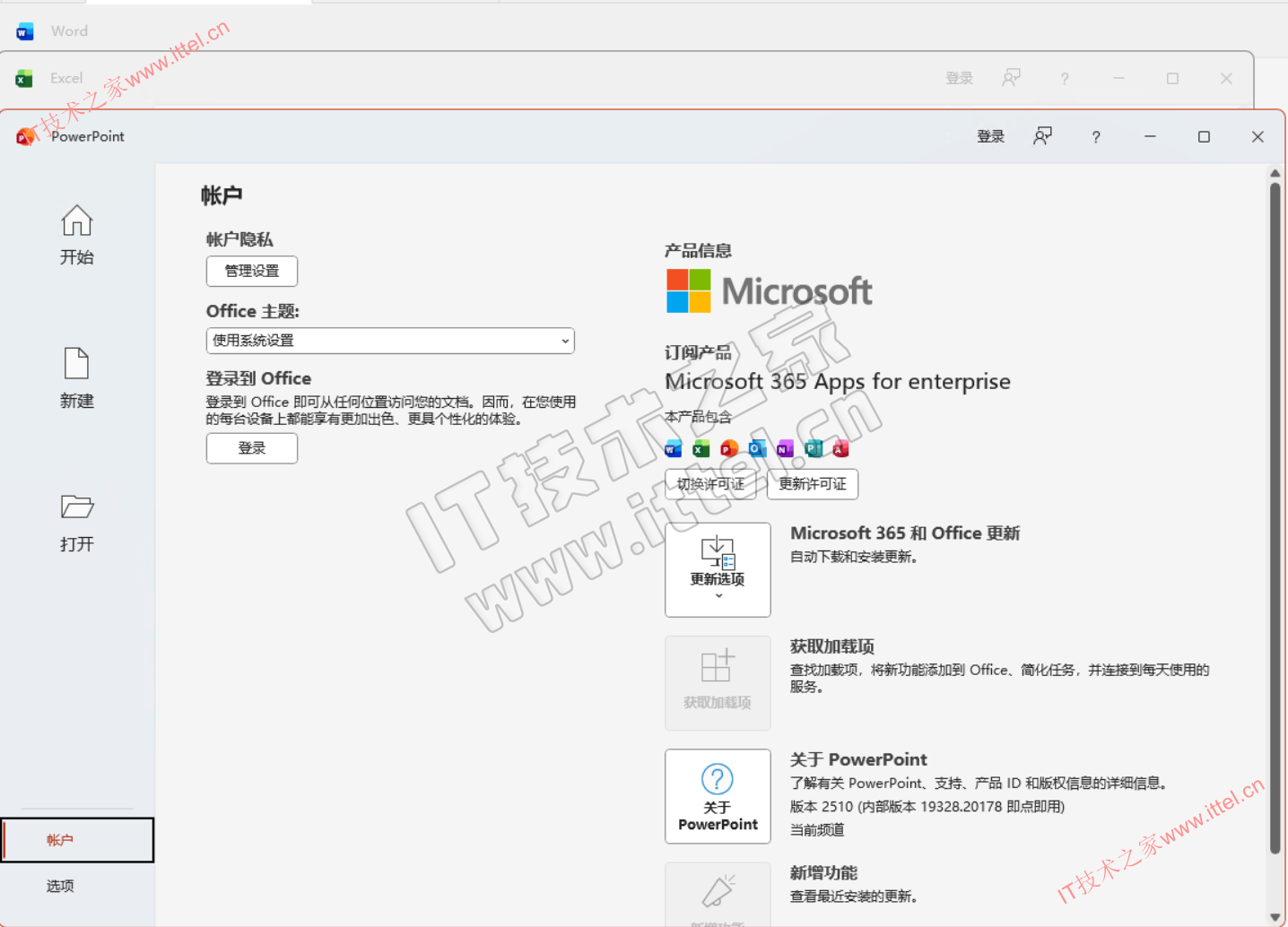Viewport: 1288px width, 927px height.
Task: Click 登录 link in PowerPoint title bar
Action: click(x=990, y=136)
